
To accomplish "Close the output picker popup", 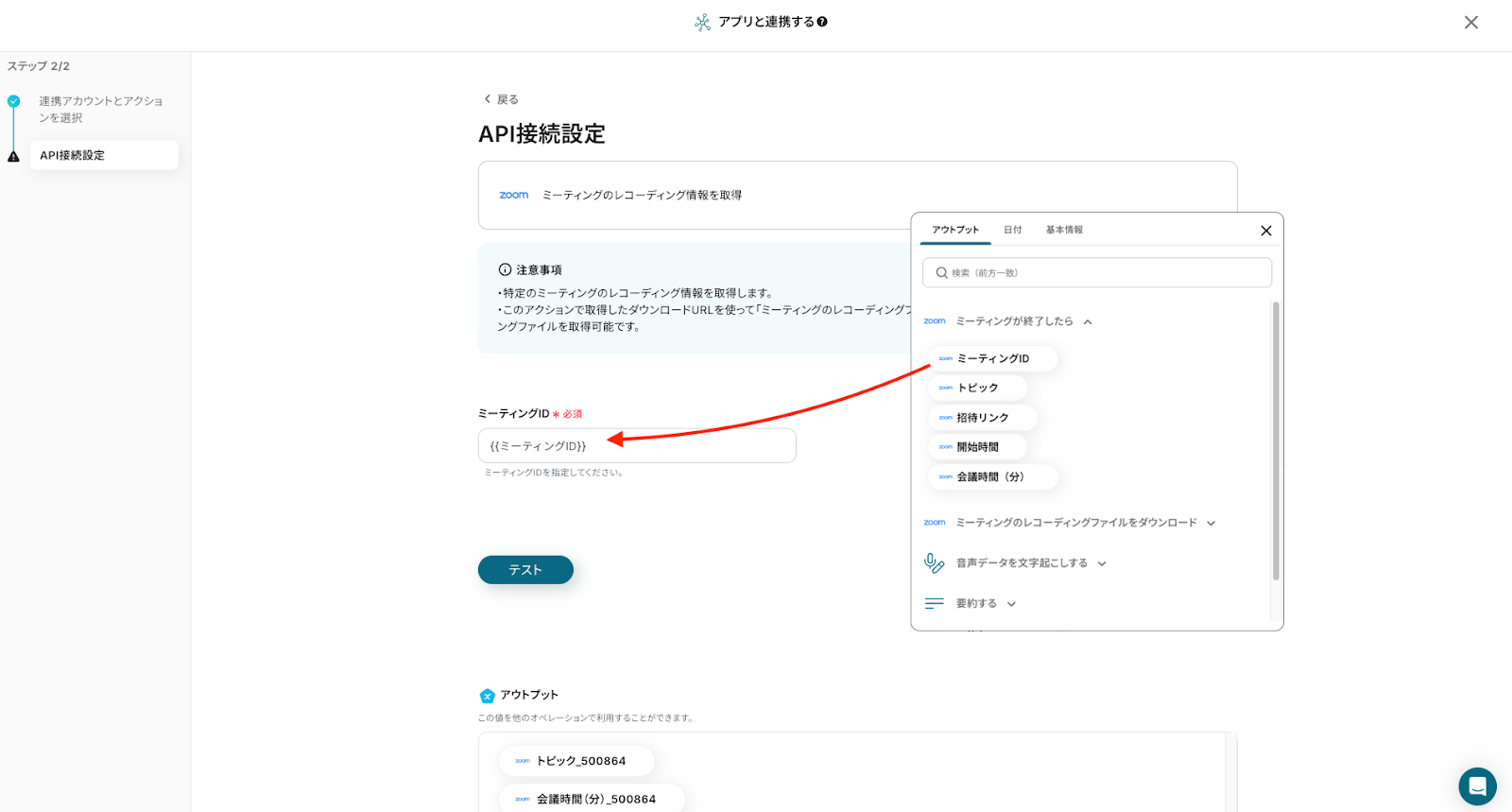I will (x=1265, y=231).
